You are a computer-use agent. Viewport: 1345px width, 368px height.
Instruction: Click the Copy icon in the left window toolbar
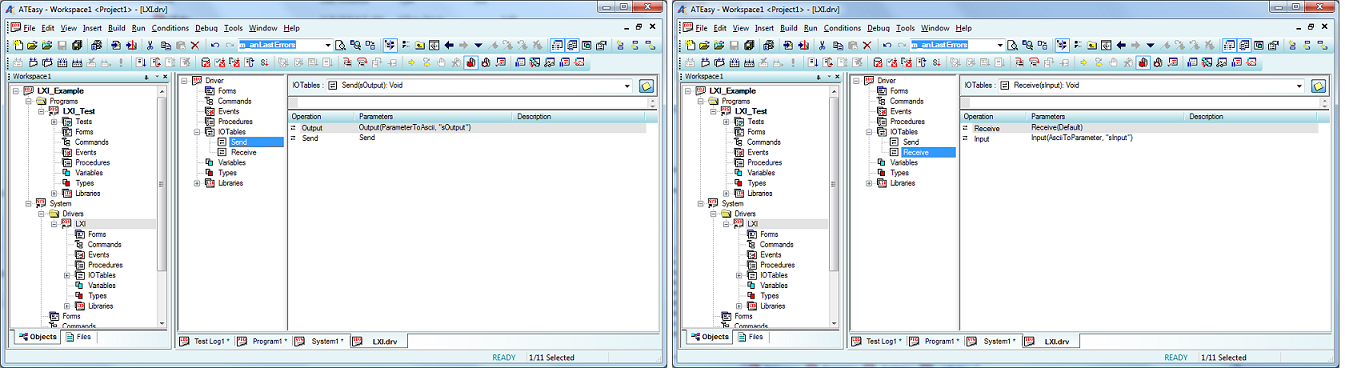click(x=165, y=45)
